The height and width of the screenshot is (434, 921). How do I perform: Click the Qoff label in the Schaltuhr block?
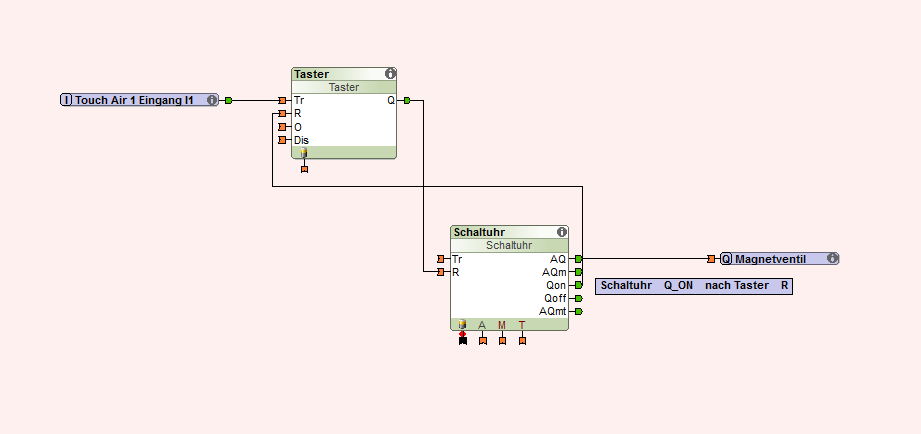click(x=556, y=298)
